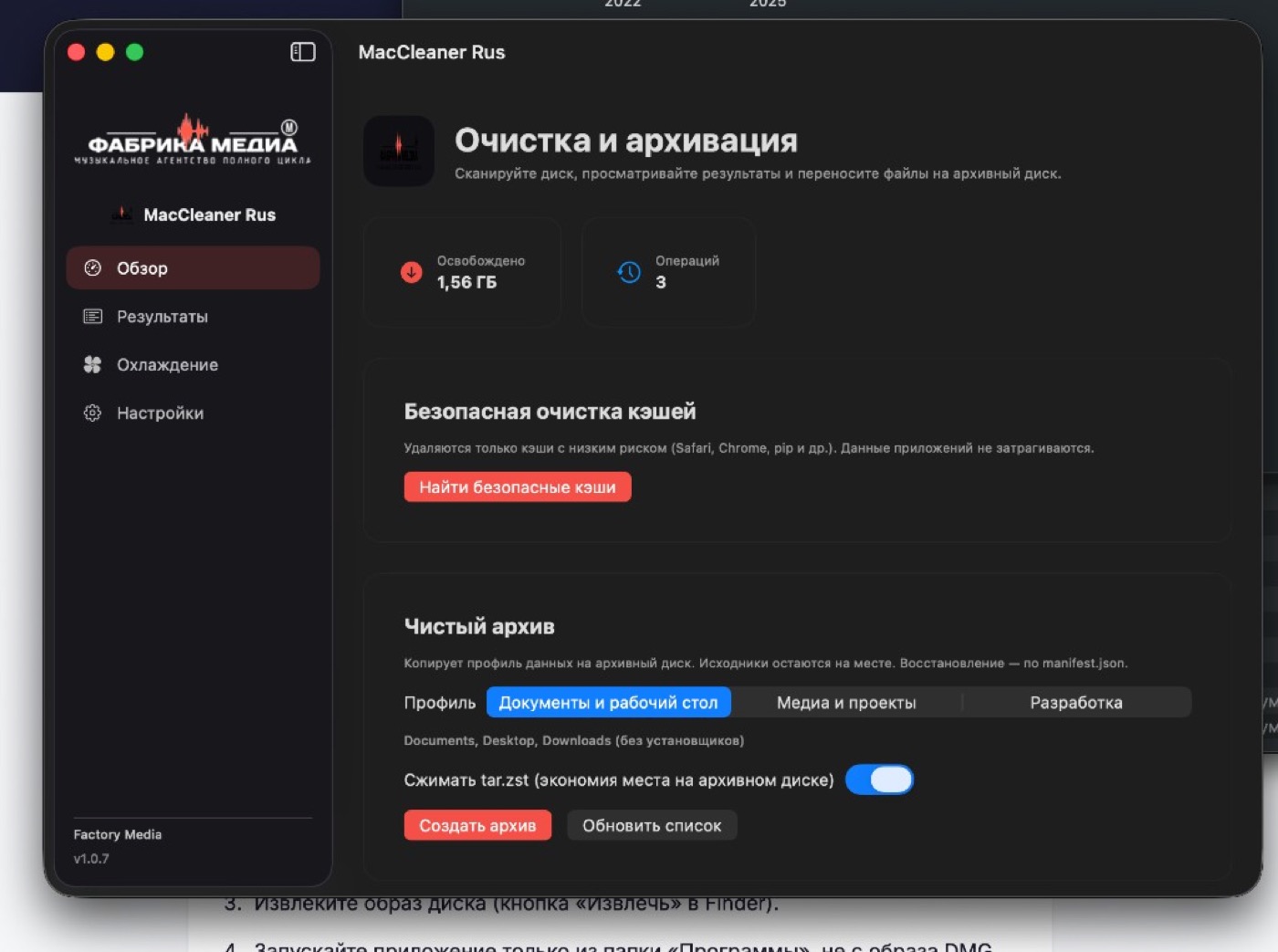Maximize the window with the green button
The height and width of the screenshot is (952, 1278).
(135, 52)
